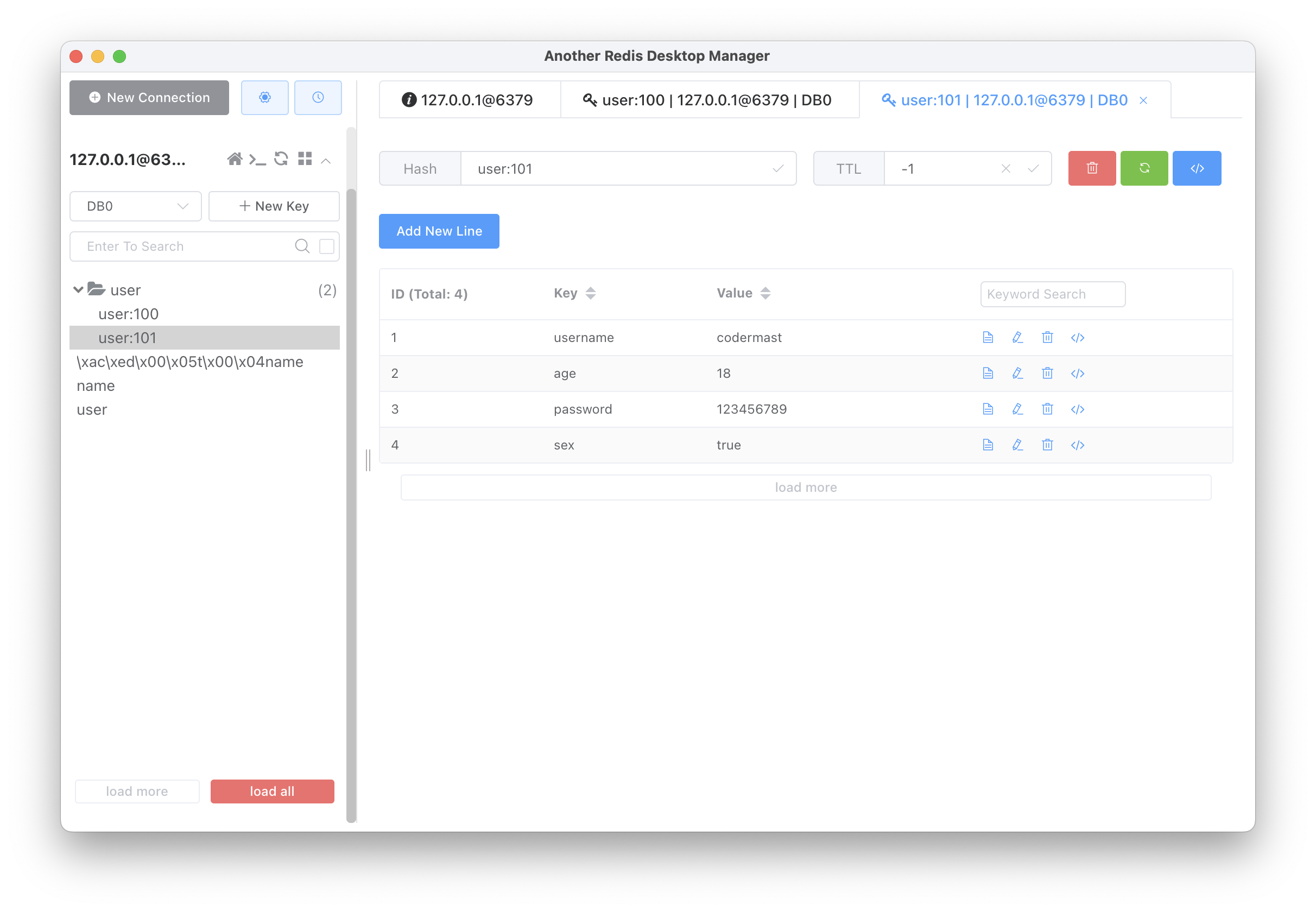Delete the password row

tap(1047, 409)
